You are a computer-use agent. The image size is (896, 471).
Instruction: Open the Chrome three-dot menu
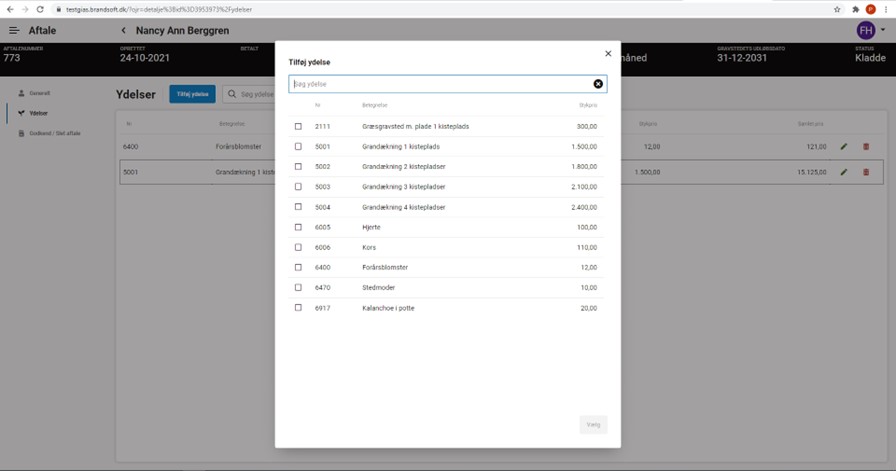click(x=886, y=9)
